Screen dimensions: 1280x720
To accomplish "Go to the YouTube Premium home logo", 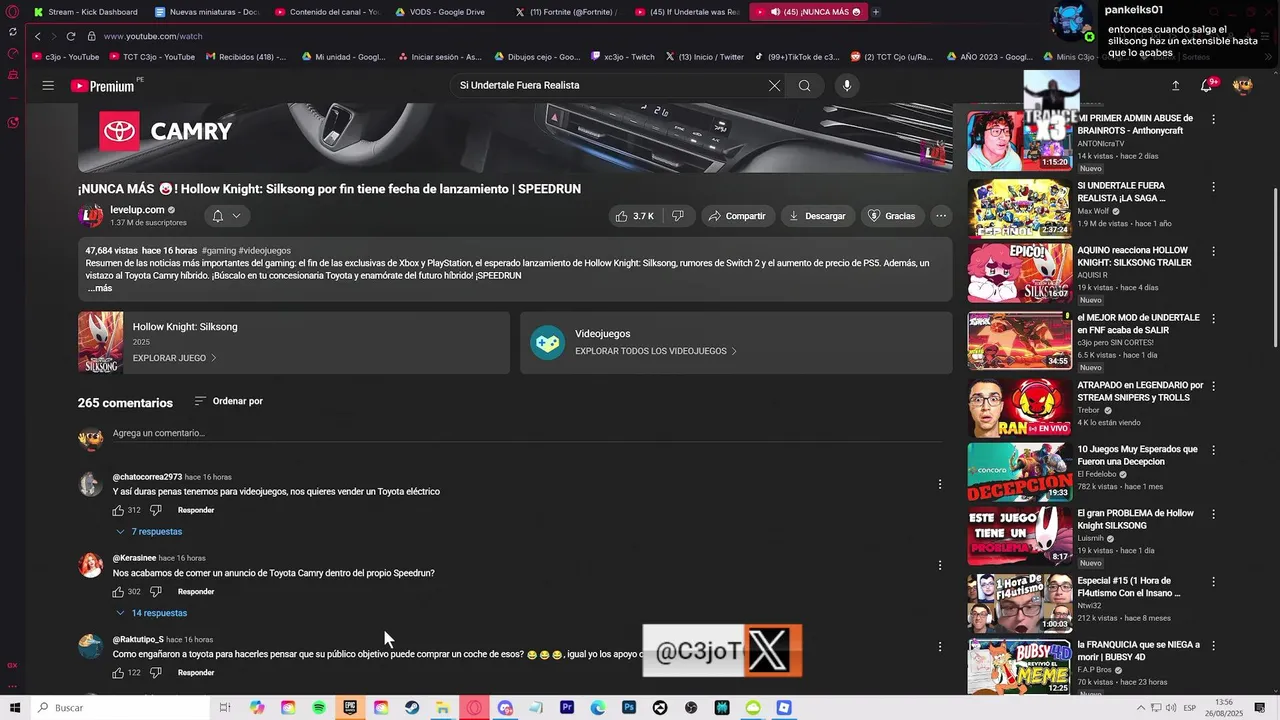I will pos(104,86).
